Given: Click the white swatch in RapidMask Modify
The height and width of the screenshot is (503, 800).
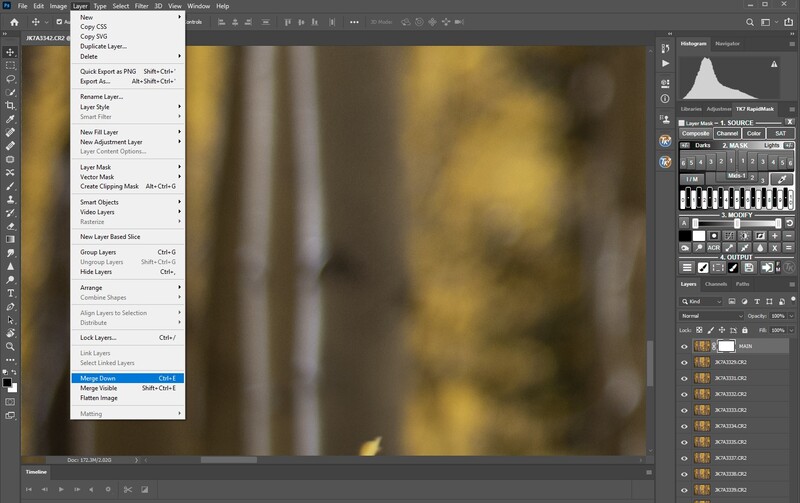Looking at the screenshot, I should [699, 236].
